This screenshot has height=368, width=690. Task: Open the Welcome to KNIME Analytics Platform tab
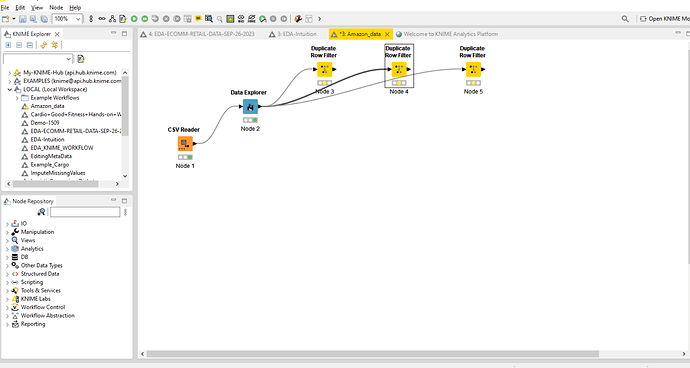447,34
